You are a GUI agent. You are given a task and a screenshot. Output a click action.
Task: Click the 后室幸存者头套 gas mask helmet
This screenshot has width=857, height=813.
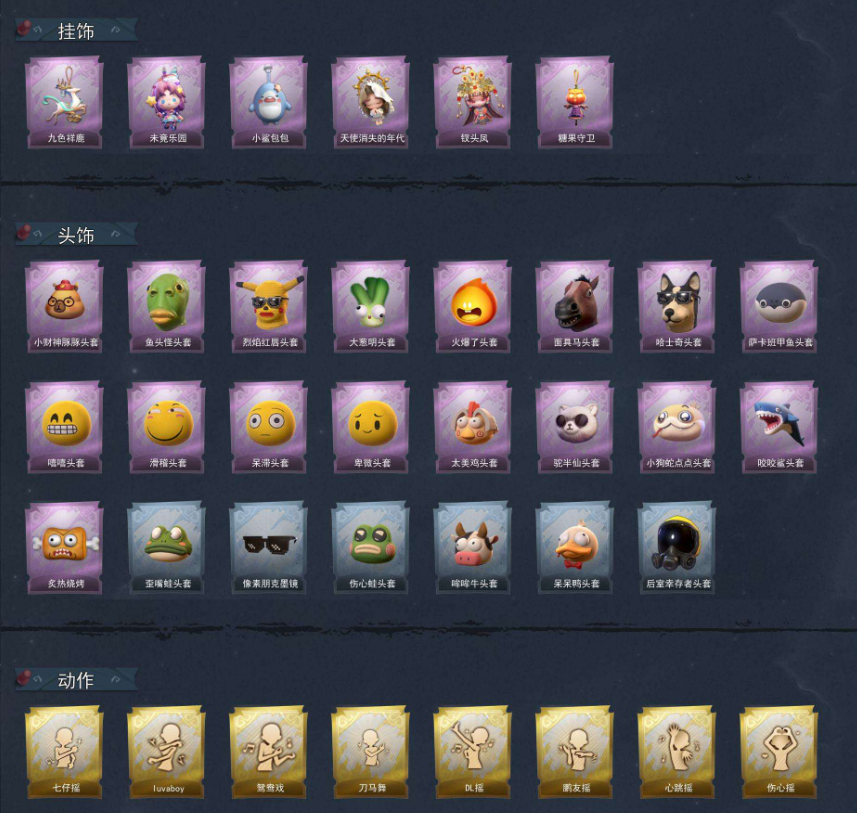(677, 547)
